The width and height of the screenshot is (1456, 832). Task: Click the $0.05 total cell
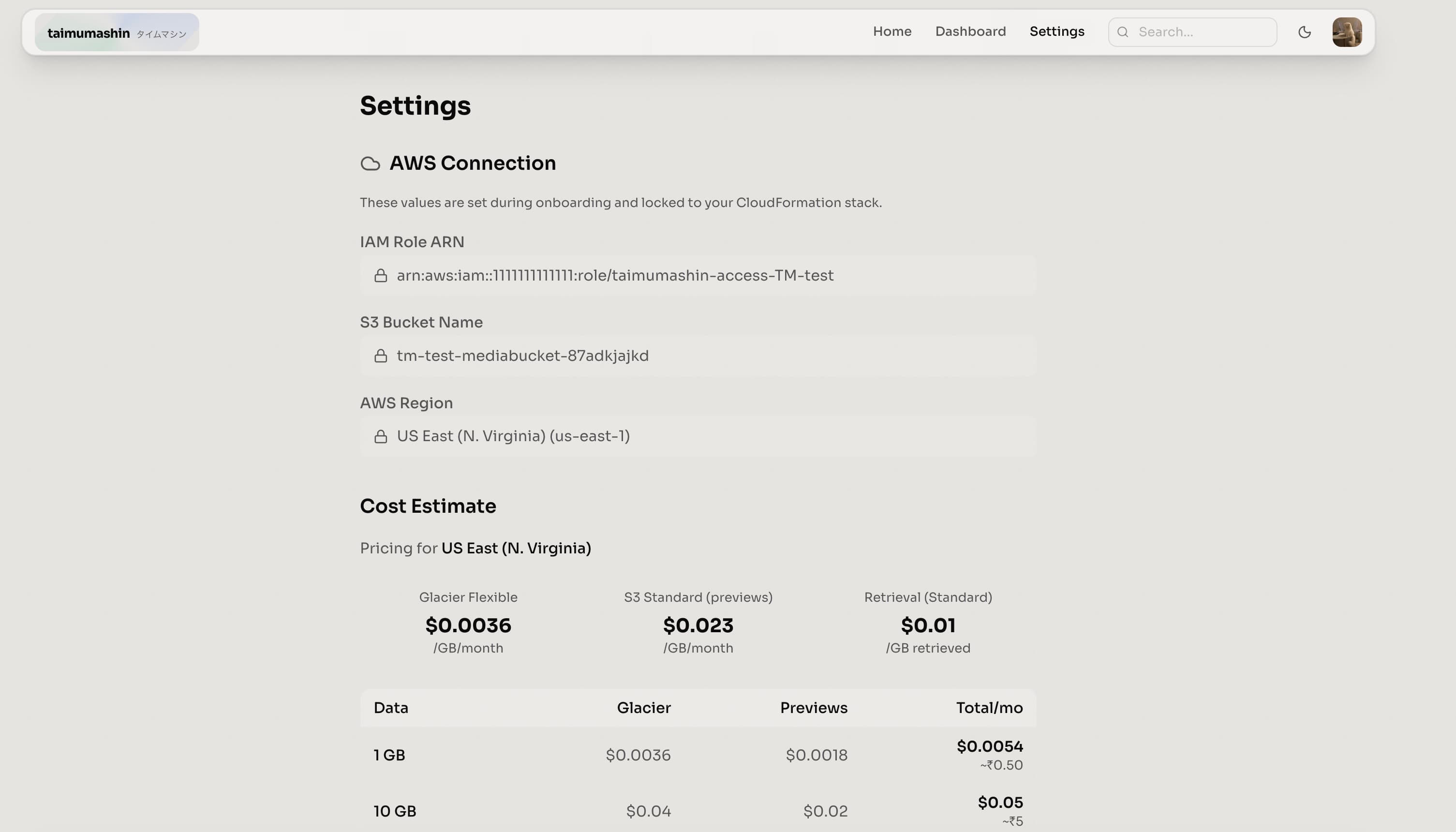[x=1000, y=802]
